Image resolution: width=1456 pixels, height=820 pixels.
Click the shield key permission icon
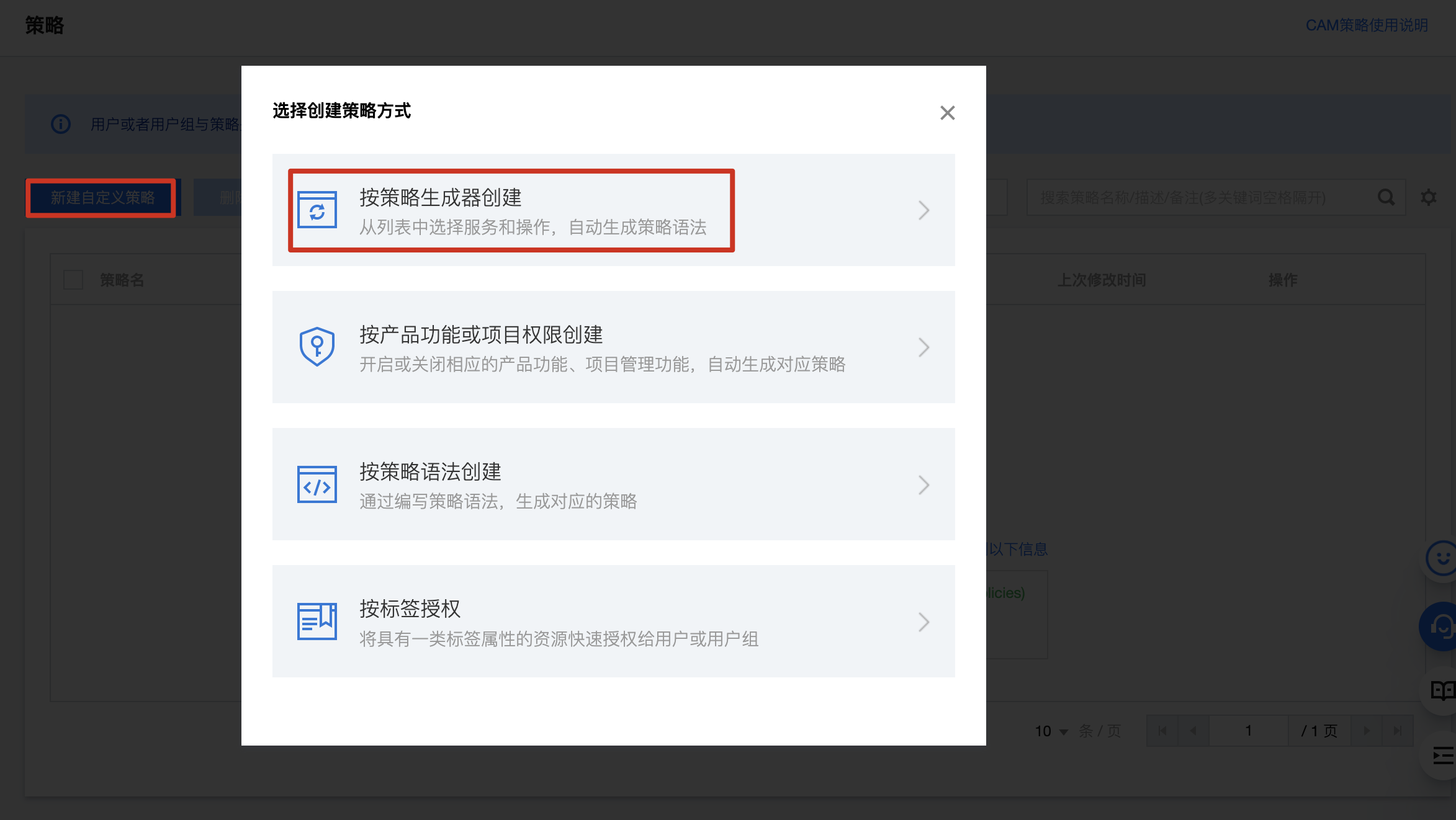pos(317,347)
